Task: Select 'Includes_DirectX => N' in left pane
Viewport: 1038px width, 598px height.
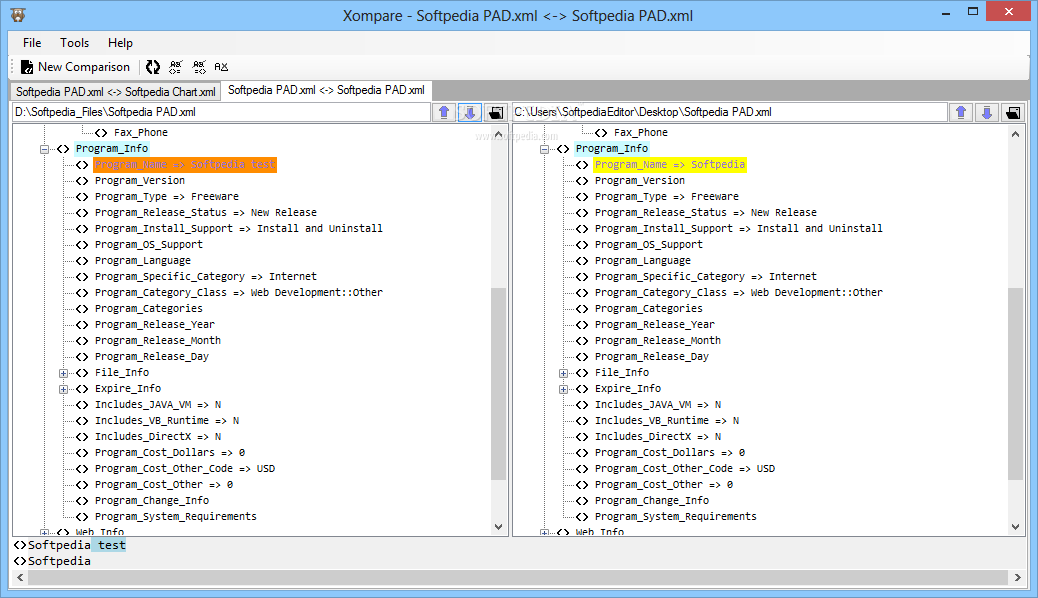Action: coord(158,436)
